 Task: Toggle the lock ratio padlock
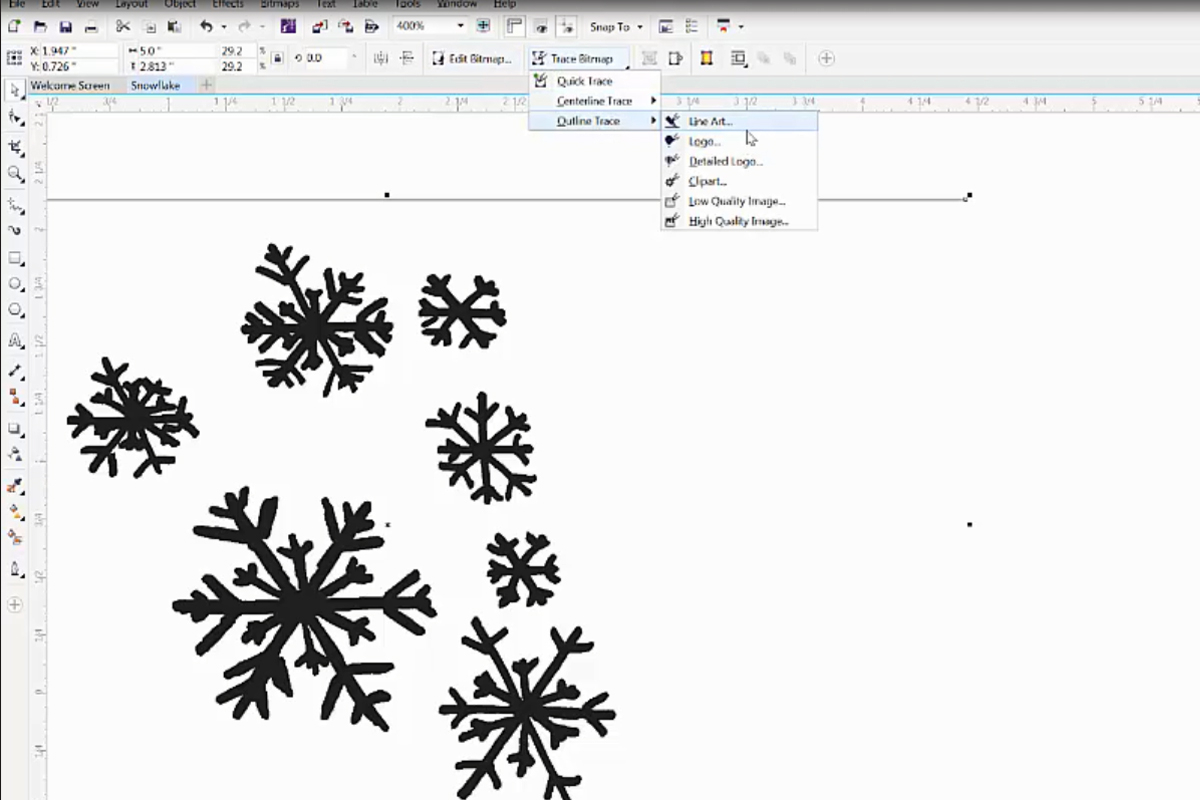(276, 58)
